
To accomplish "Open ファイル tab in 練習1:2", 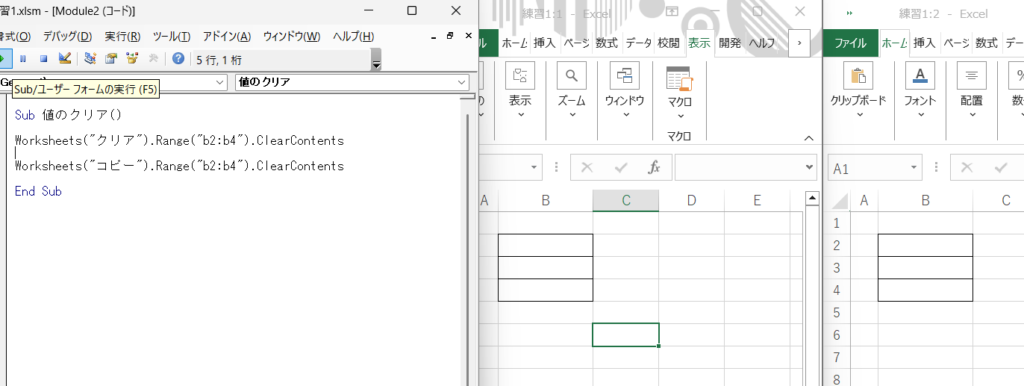I will (x=850, y=44).
